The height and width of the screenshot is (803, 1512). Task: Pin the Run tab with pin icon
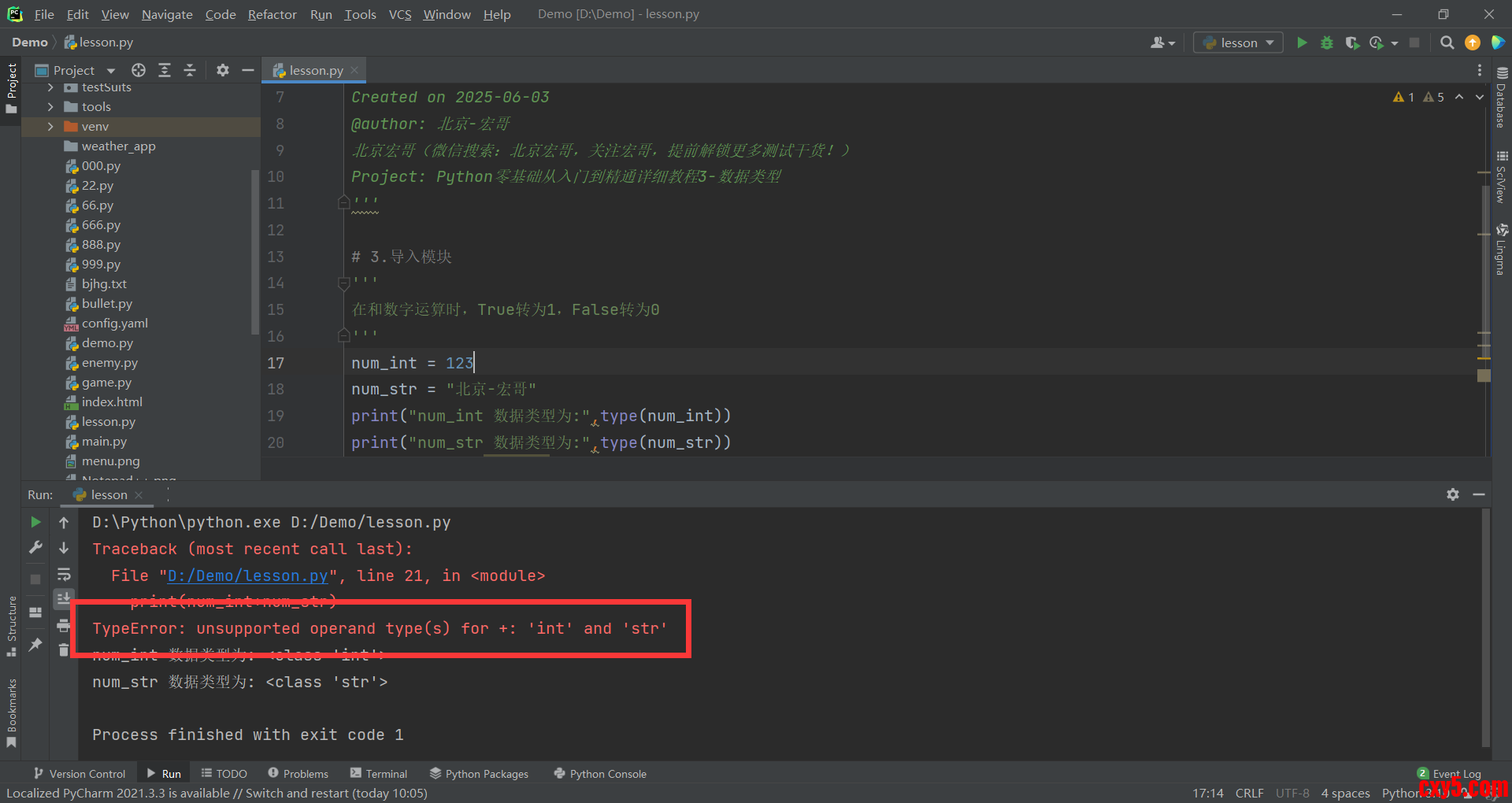tap(35, 645)
